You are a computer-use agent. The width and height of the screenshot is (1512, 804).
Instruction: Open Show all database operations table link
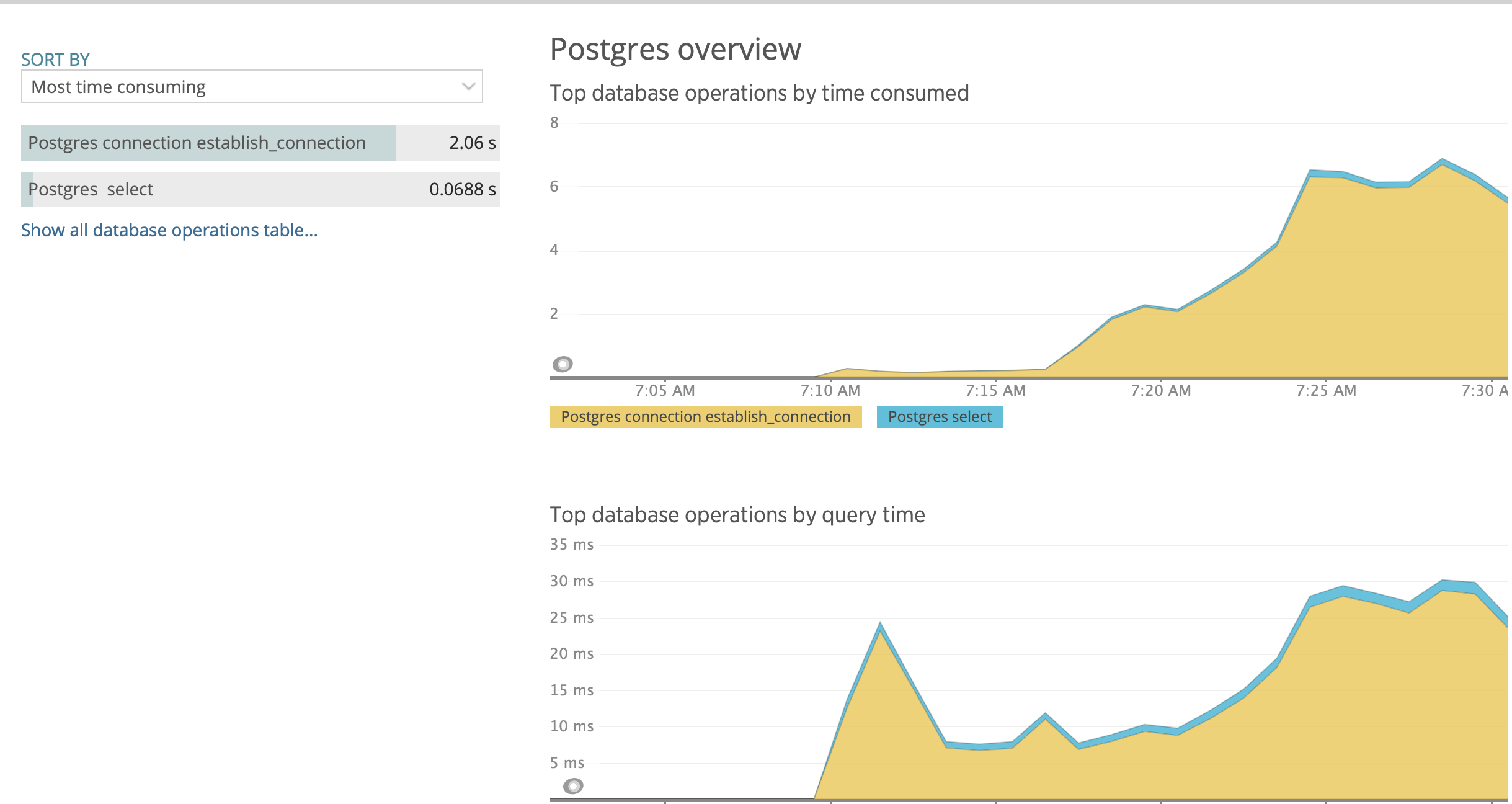coord(169,230)
